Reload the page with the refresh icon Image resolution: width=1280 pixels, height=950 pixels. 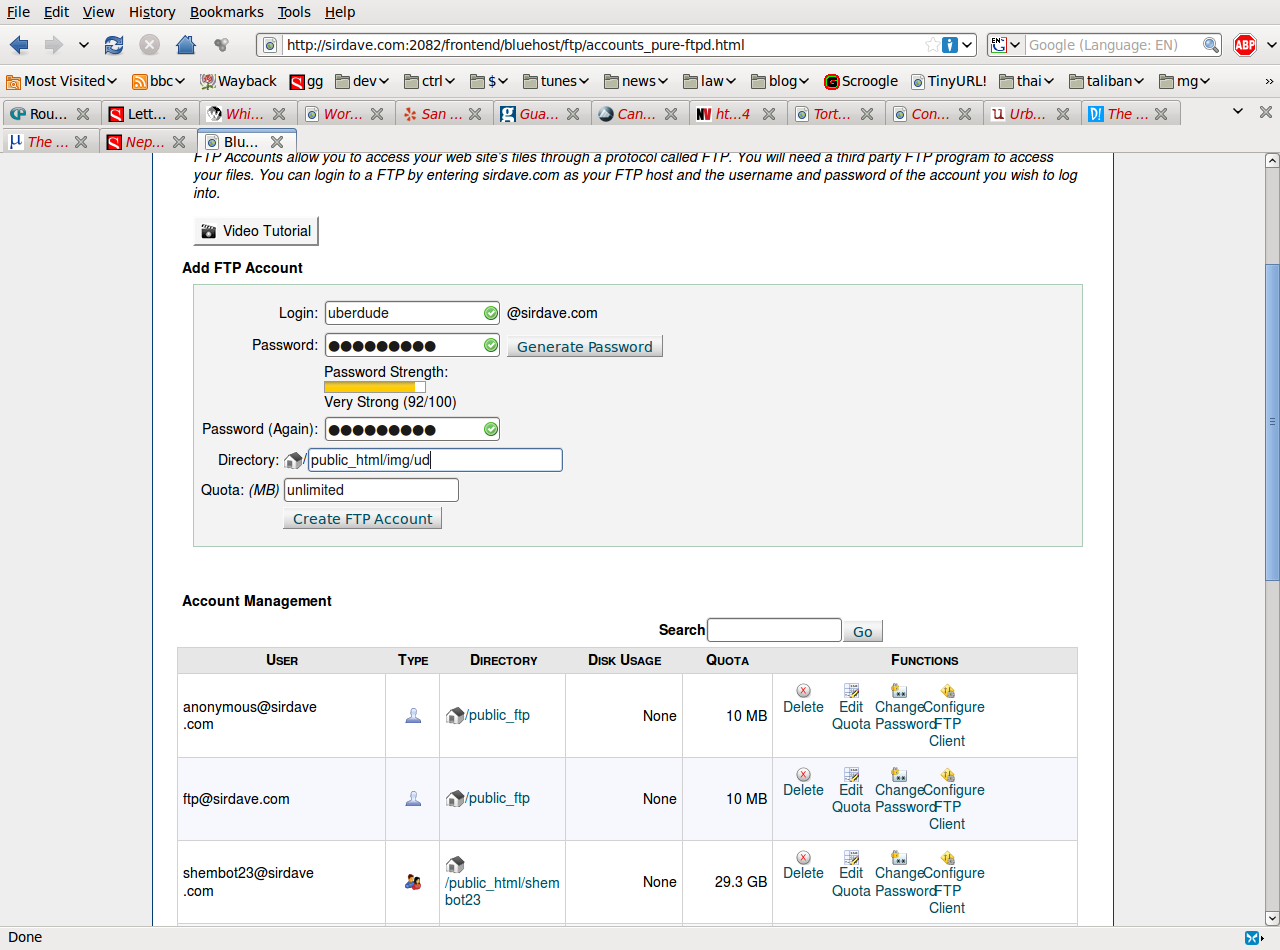(x=114, y=45)
